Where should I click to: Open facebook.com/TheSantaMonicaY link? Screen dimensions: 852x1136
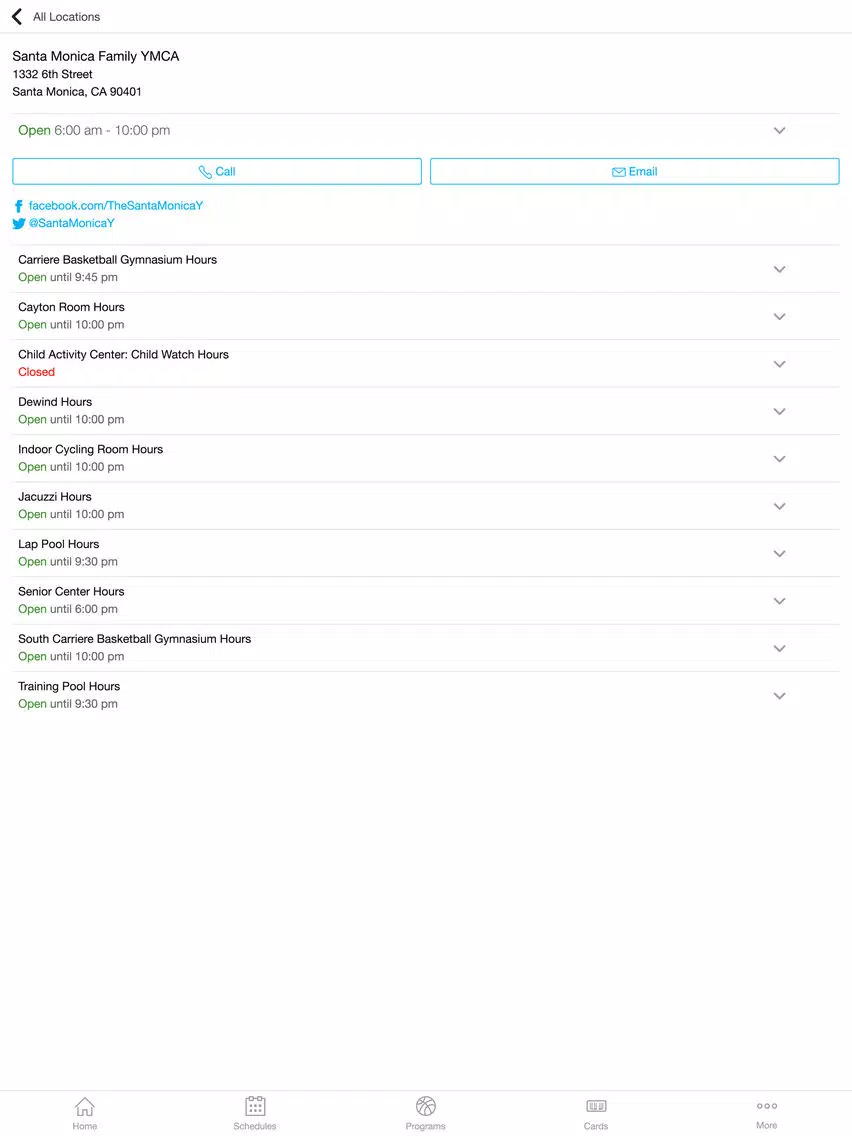[x=116, y=206]
